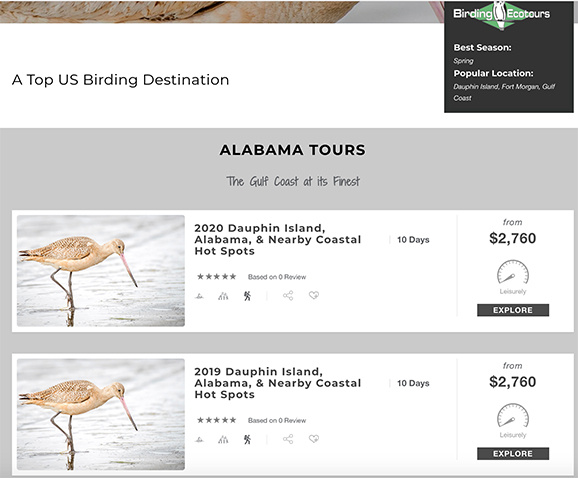The width and height of the screenshot is (578, 478).
Task: Click the flat terrain icon on 2019 tour
Action: 199,439
